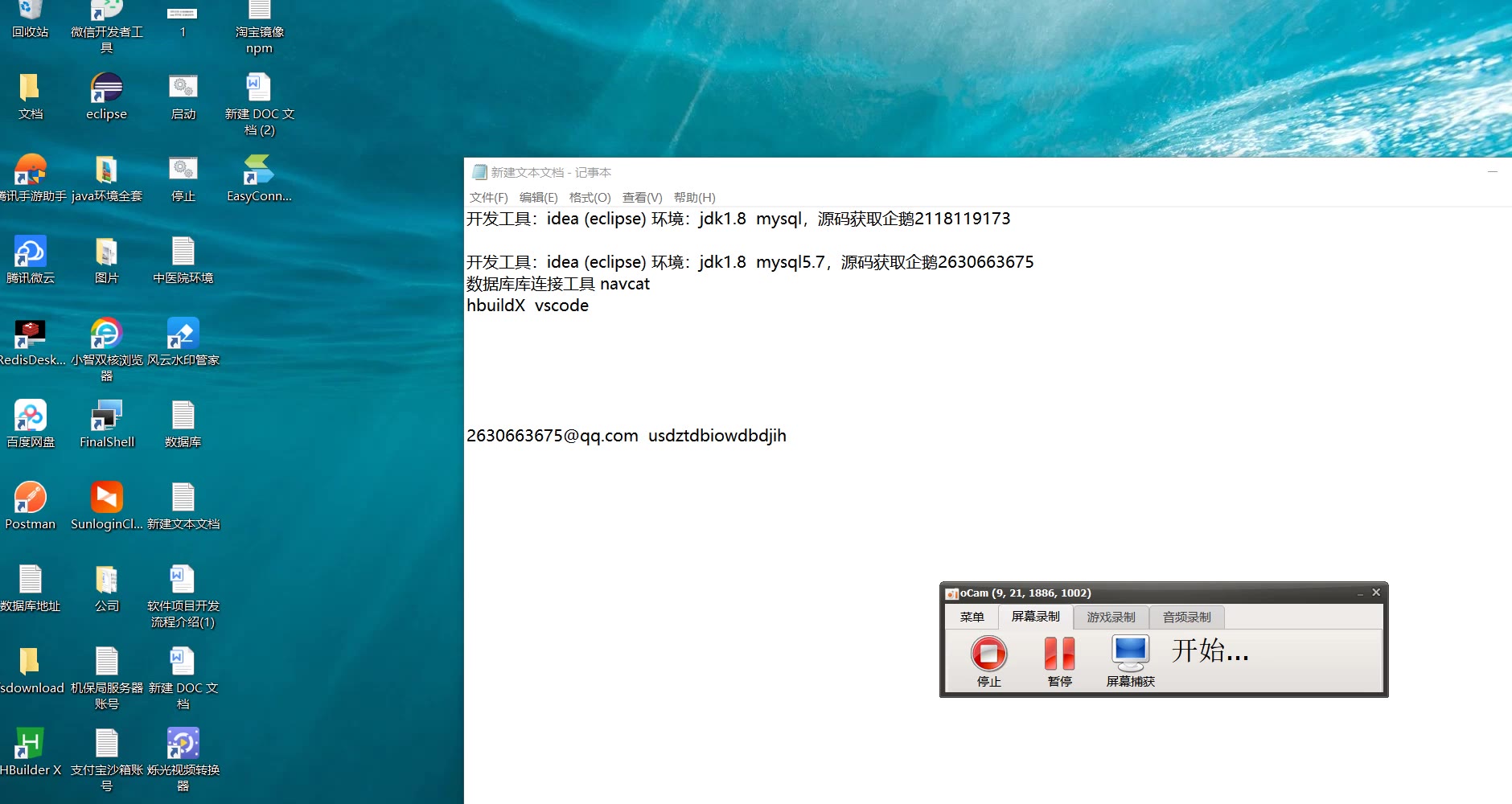This screenshot has width=1512, height=804.
Task: Open oCam 菜单 menu
Action: 972,617
